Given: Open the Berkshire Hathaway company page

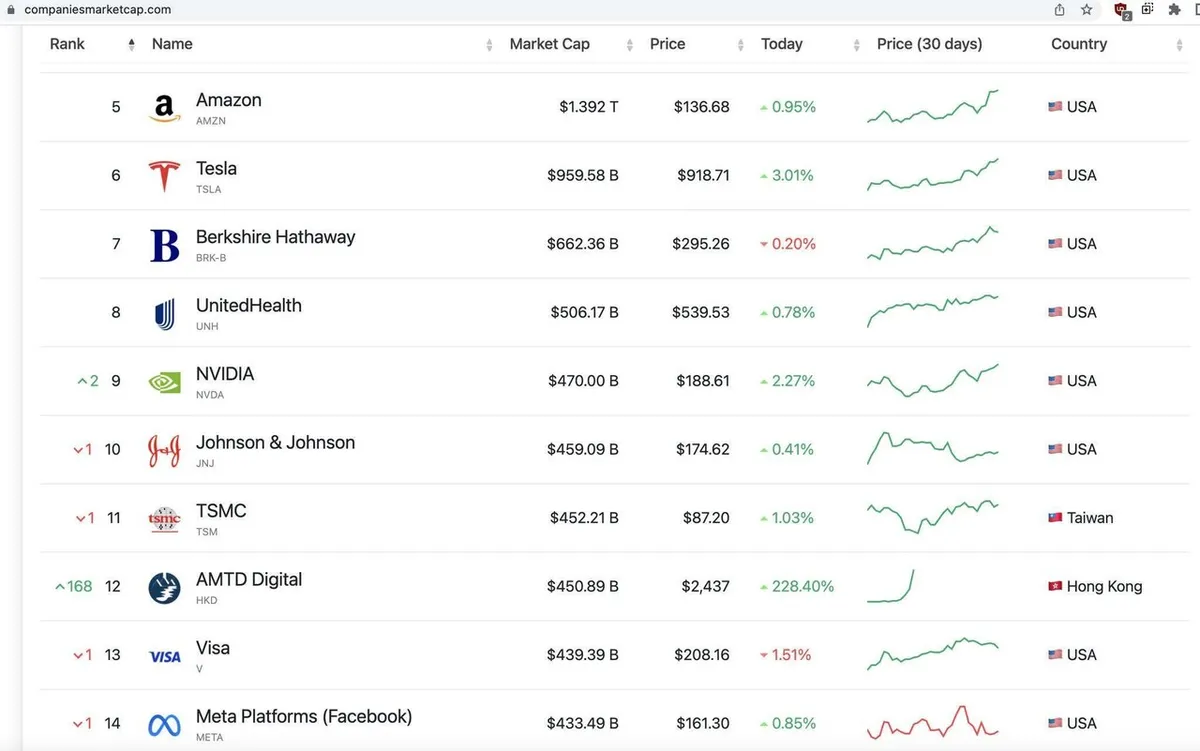Looking at the screenshot, I should tap(275, 237).
